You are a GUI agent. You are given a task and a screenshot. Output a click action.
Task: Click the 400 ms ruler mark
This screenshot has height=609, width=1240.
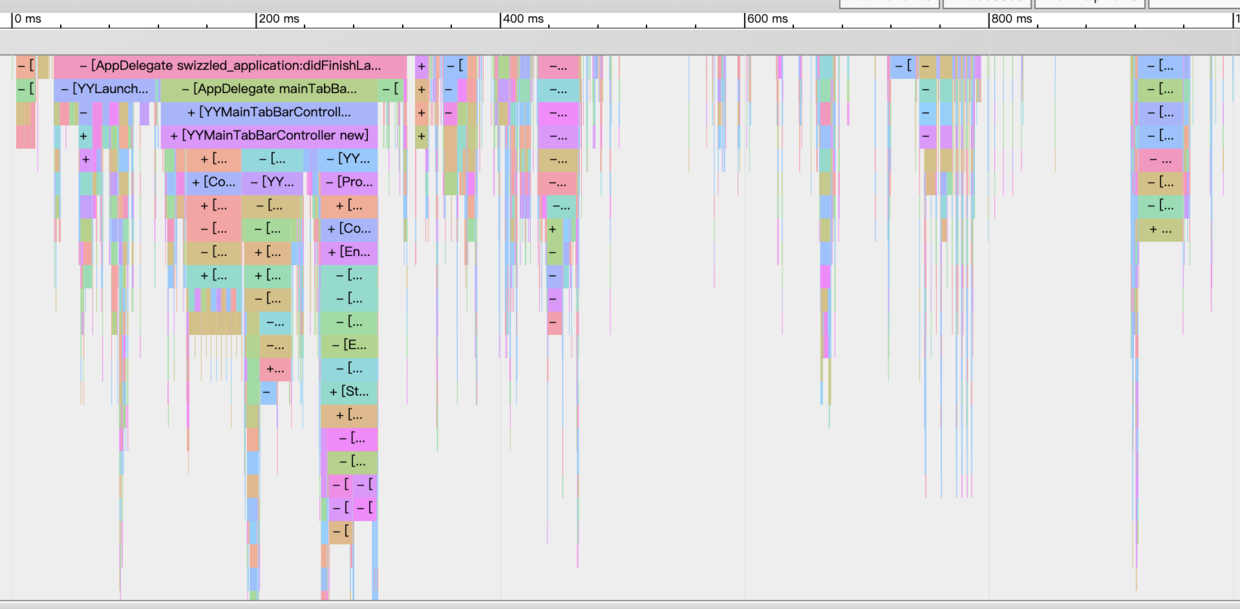pos(523,19)
